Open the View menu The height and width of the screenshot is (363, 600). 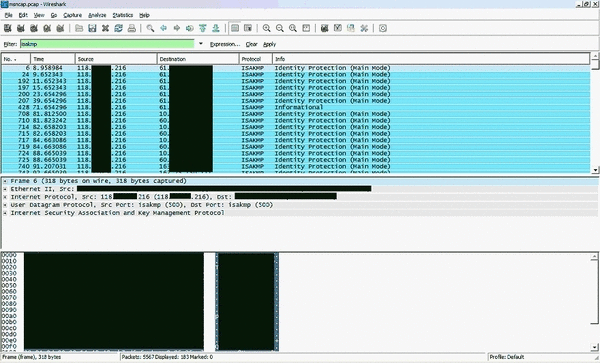[39, 15]
